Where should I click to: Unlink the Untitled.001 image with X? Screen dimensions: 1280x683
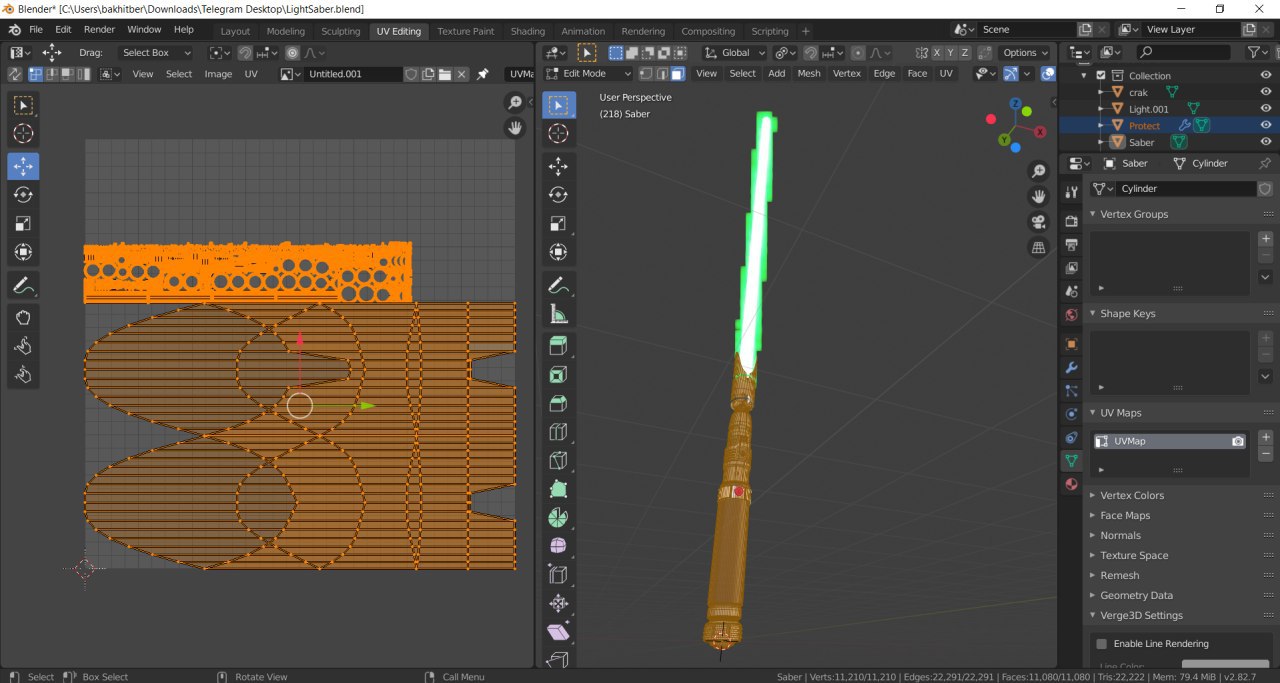tap(461, 74)
